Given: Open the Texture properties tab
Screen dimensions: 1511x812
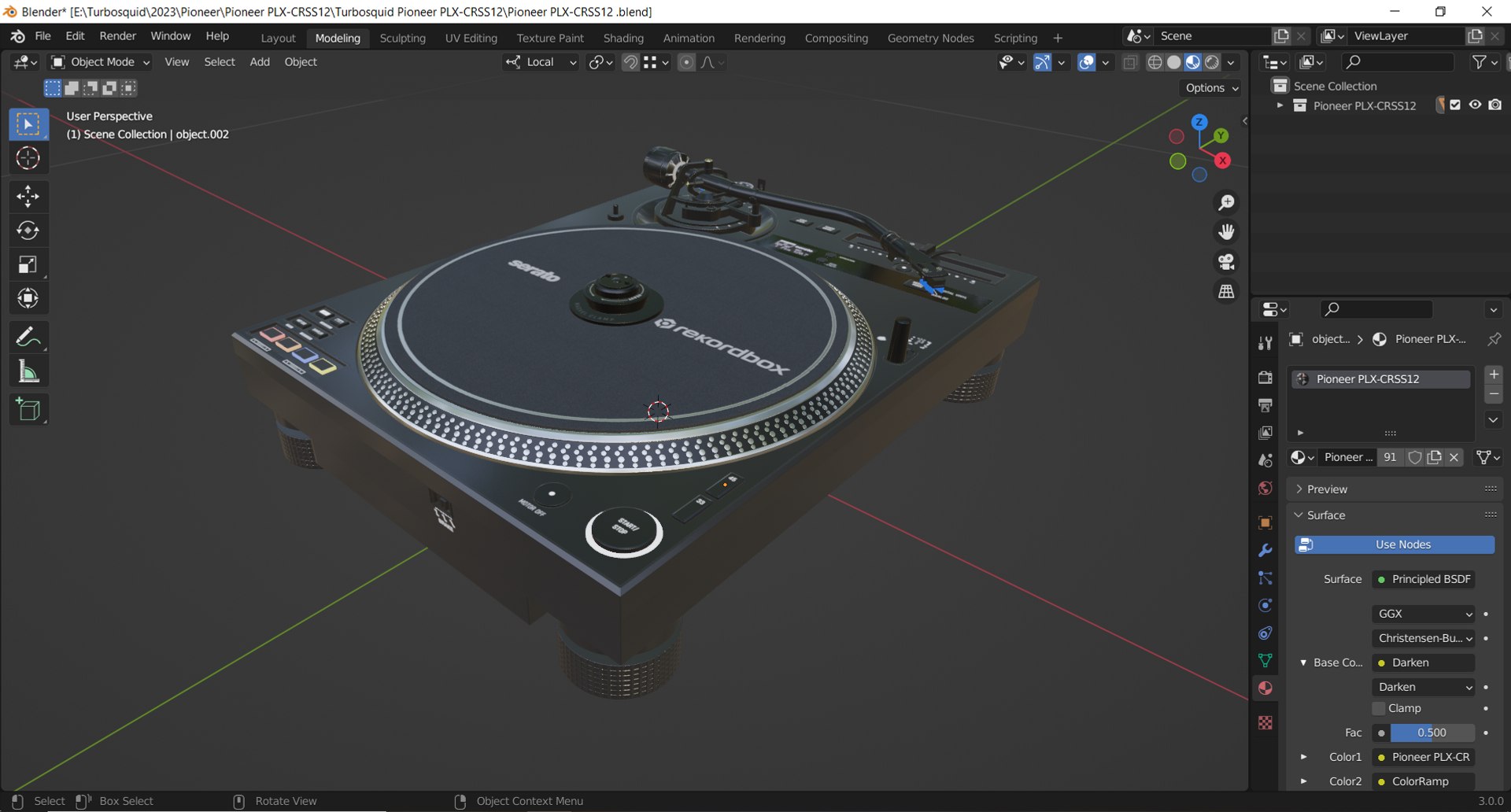Looking at the screenshot, I should click(x=1265, y=722).
